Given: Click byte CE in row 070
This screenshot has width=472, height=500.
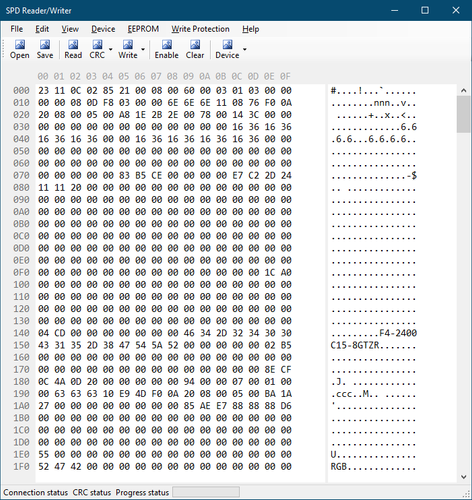Looking at the screenshot, I should 157,175.
